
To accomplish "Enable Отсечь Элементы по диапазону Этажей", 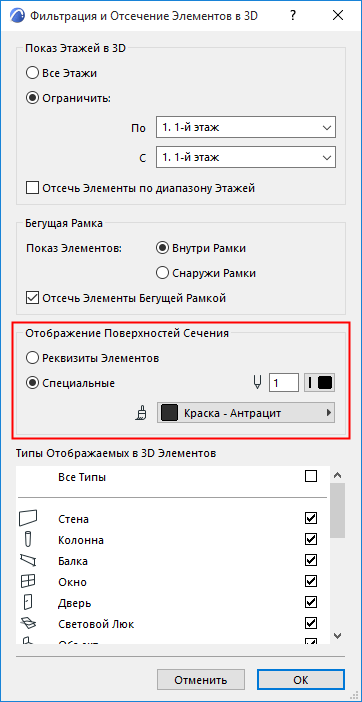I will click(32, 188).
